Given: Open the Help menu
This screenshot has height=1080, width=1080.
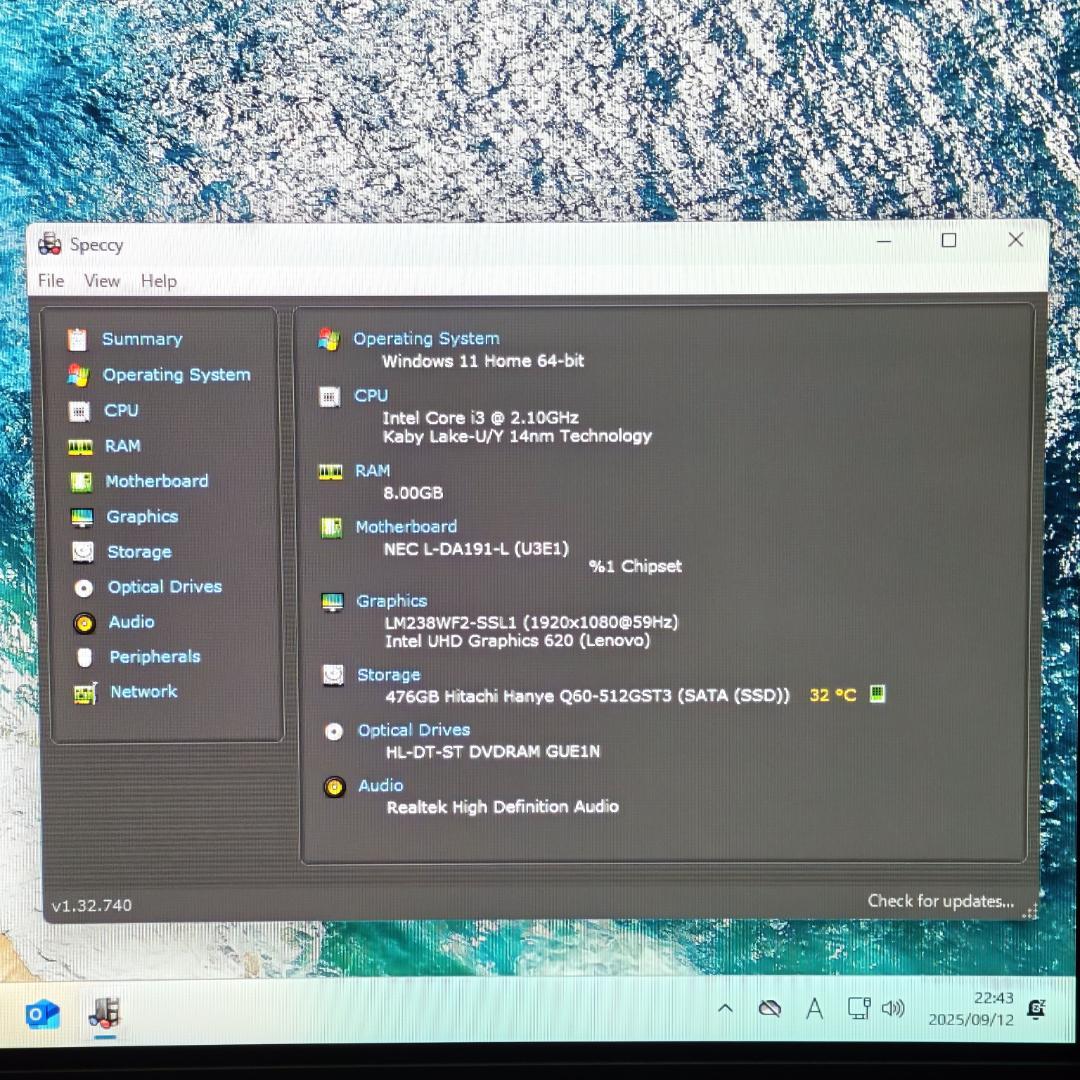Looking at the screenshot, I should pyautogui.click(x=158, y=281).
